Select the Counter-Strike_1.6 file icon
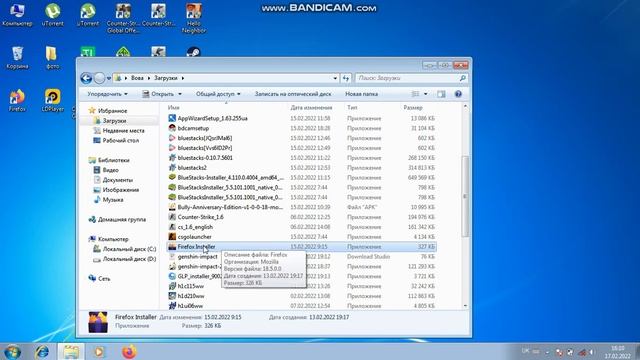640x360 pixels. coord(172,217)
